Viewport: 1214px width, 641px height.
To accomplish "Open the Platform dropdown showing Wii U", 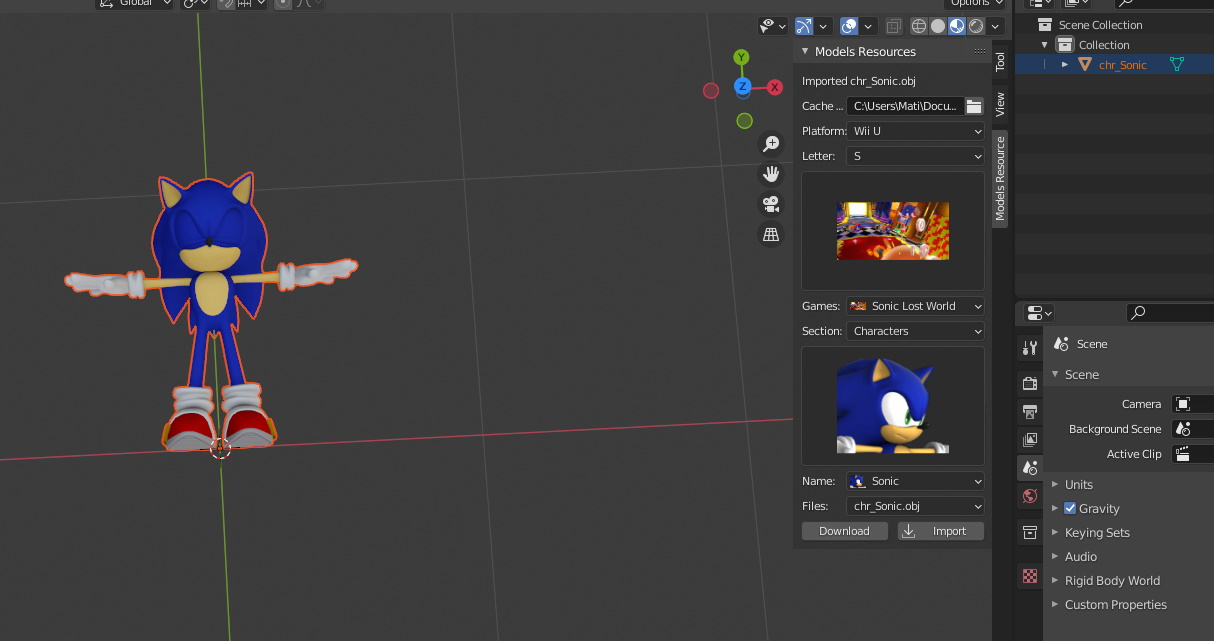I will 914,130.
